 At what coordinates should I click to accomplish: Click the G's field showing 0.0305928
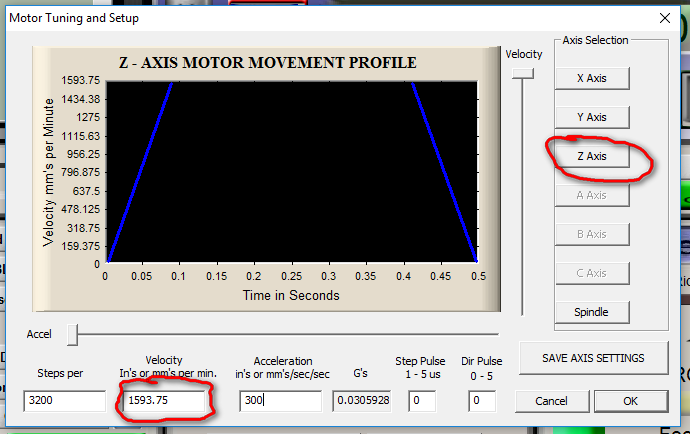[x=362, y=401]
